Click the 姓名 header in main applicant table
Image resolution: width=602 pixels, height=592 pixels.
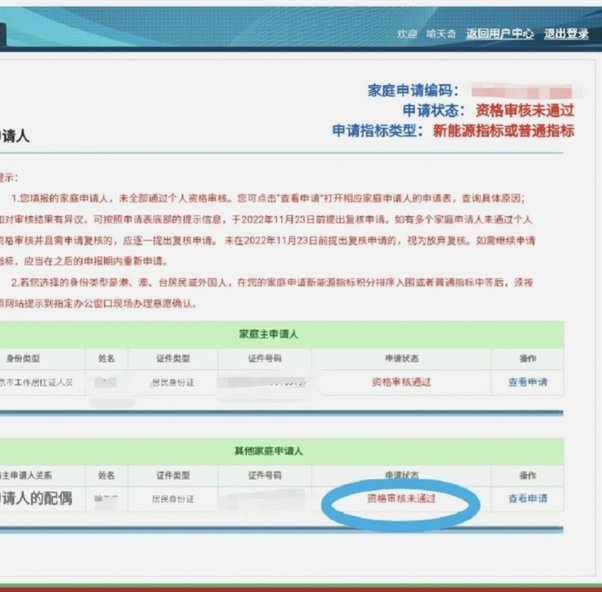(x=106, y=358)
